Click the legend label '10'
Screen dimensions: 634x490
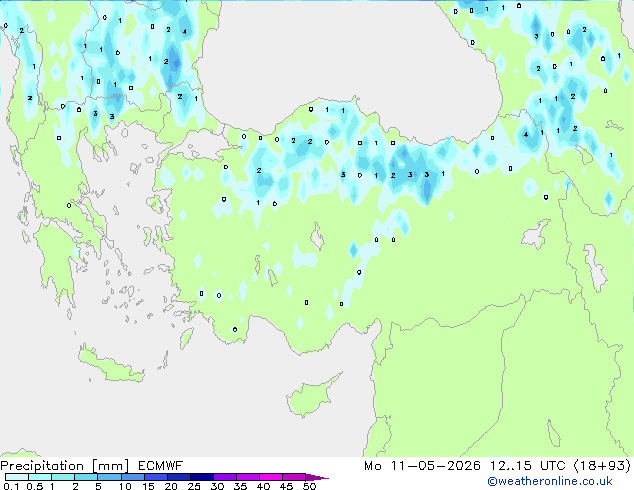click(x=125, y=486)
